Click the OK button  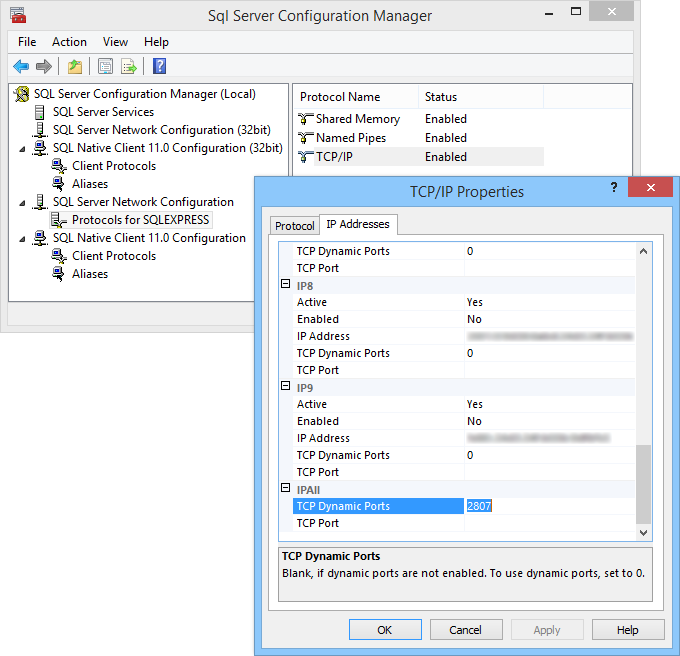(x=385, y=629)
